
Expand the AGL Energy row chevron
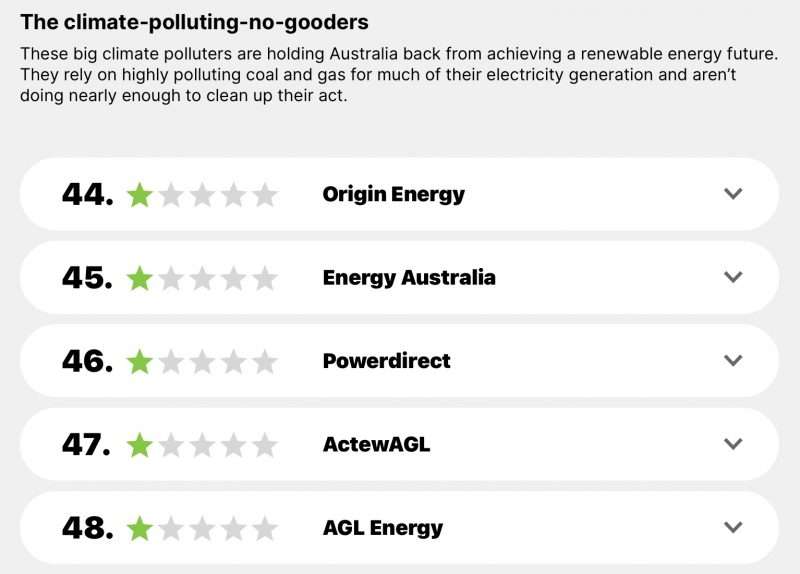click(x=733, y=527)
